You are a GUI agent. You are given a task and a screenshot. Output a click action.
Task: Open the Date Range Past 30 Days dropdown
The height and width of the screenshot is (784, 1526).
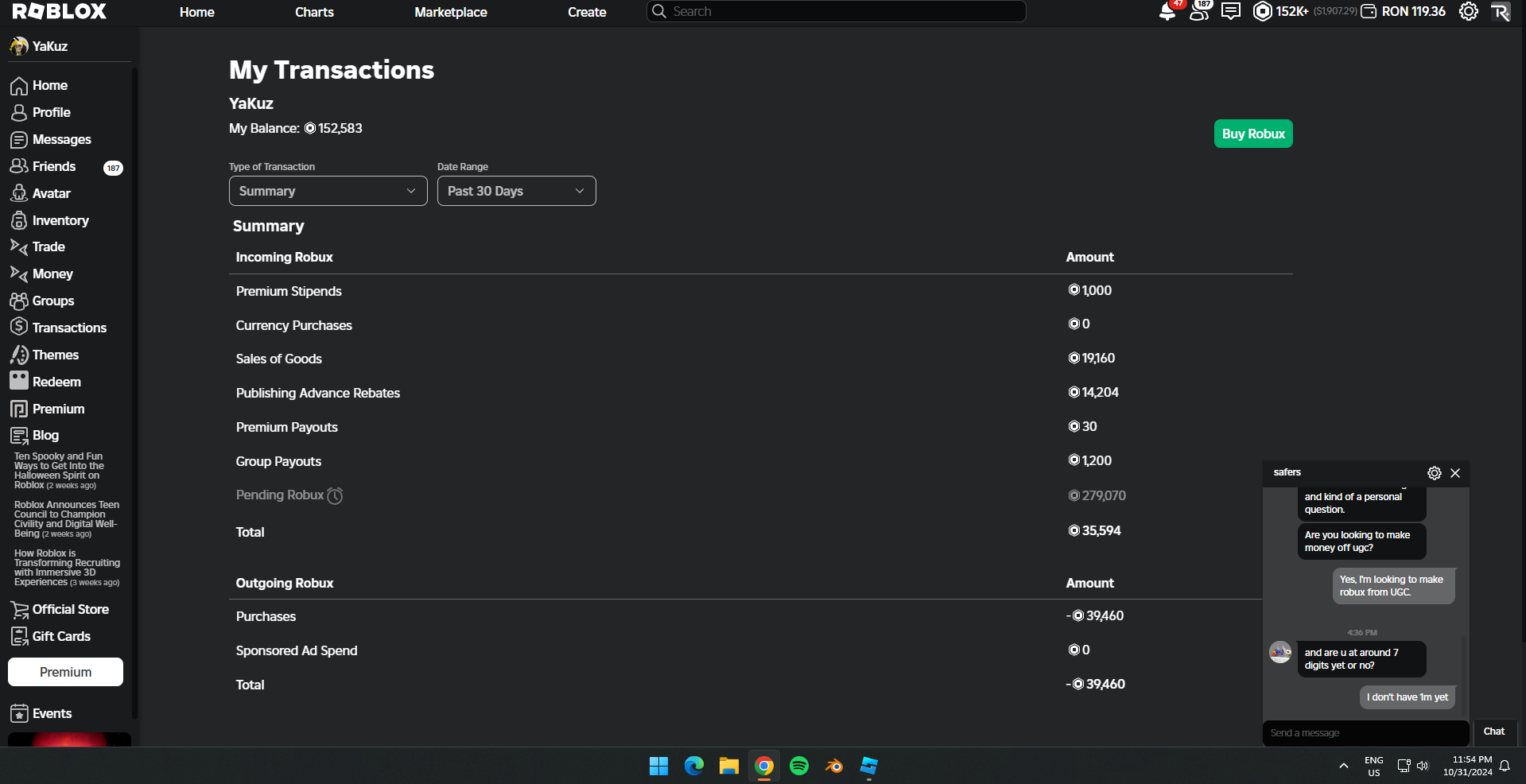(517, 191)
